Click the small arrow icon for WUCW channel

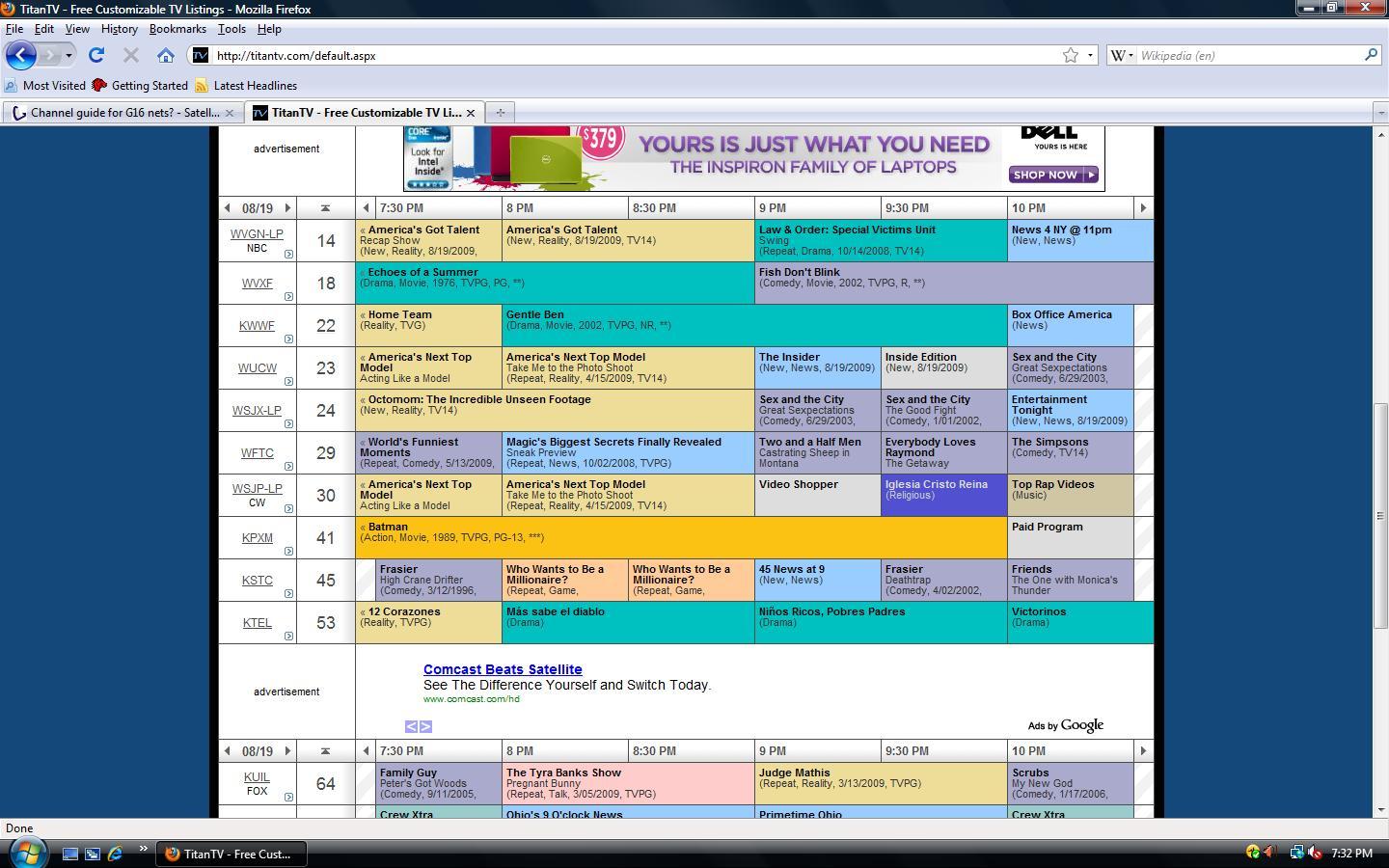288,381
